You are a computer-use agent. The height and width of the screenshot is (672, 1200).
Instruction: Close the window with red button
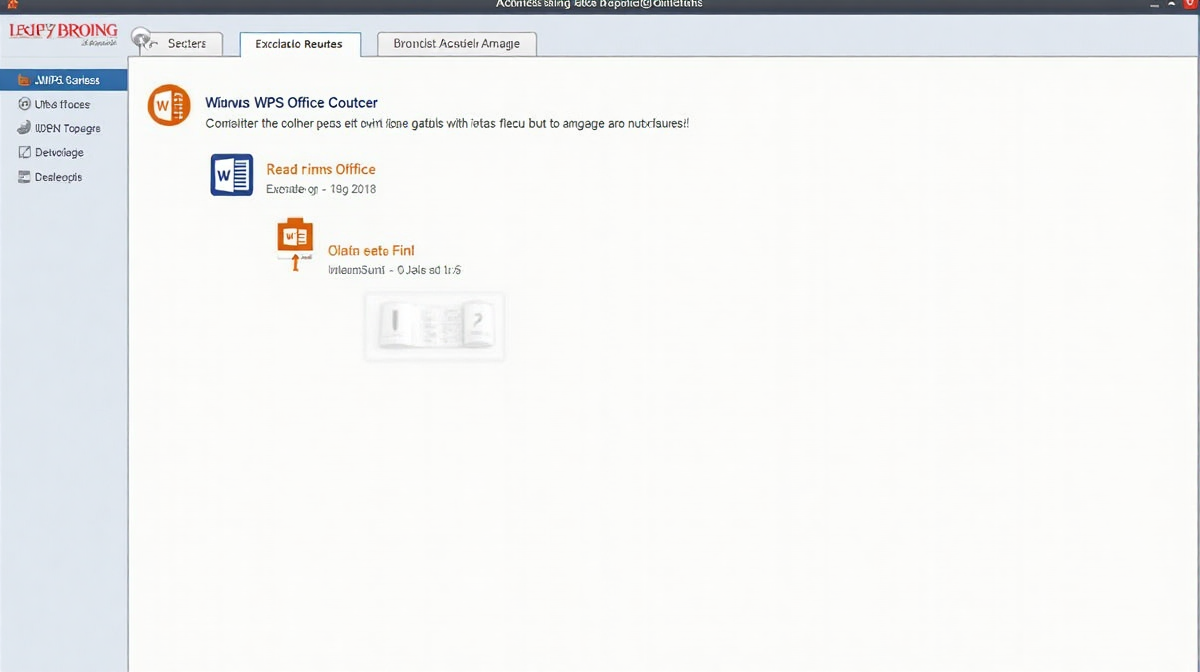click(1190, 5)
